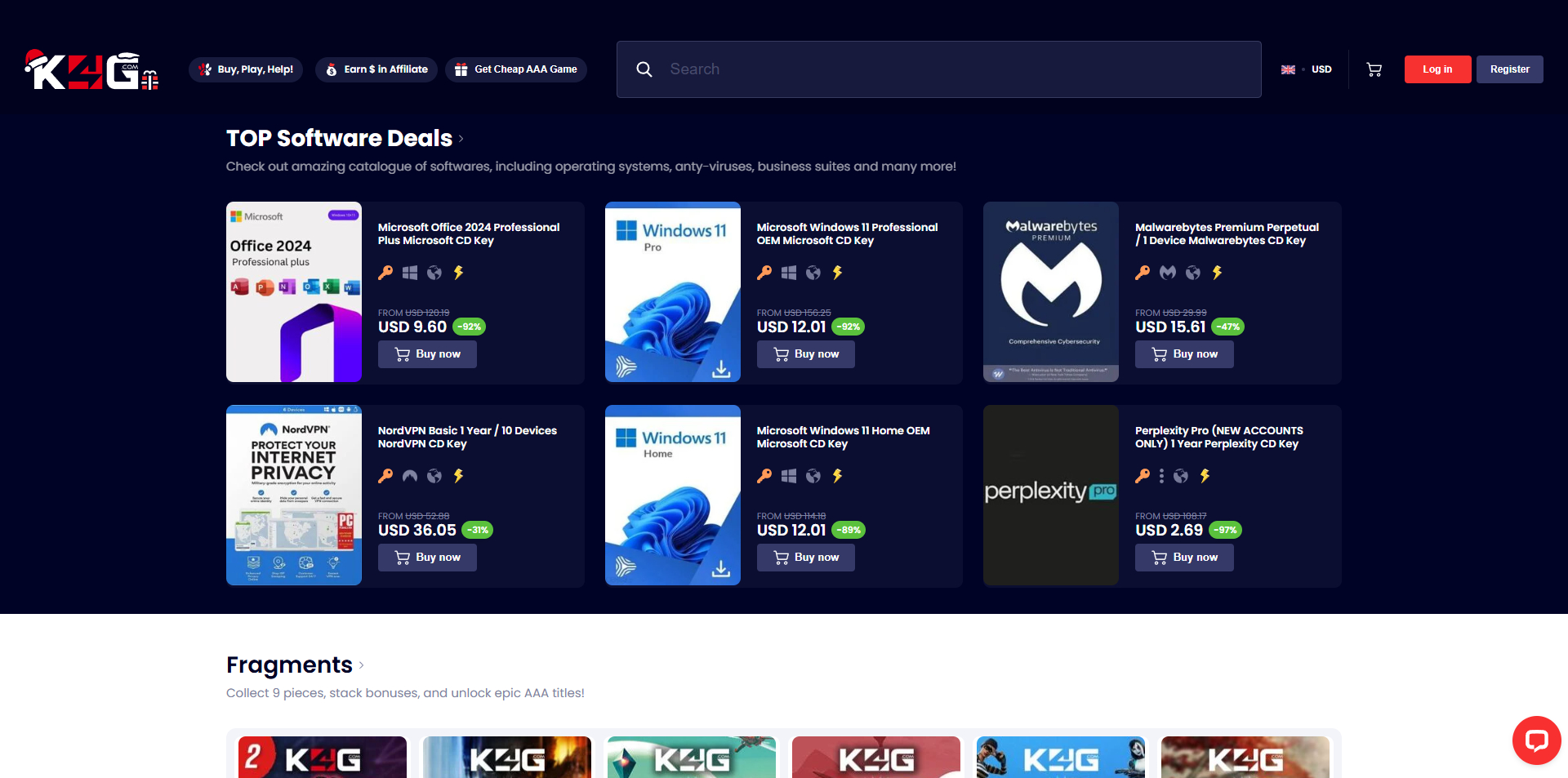1568x778 pixels.
Task: Open Earn $ in Affiliate
Action: (x=376, y=69)
